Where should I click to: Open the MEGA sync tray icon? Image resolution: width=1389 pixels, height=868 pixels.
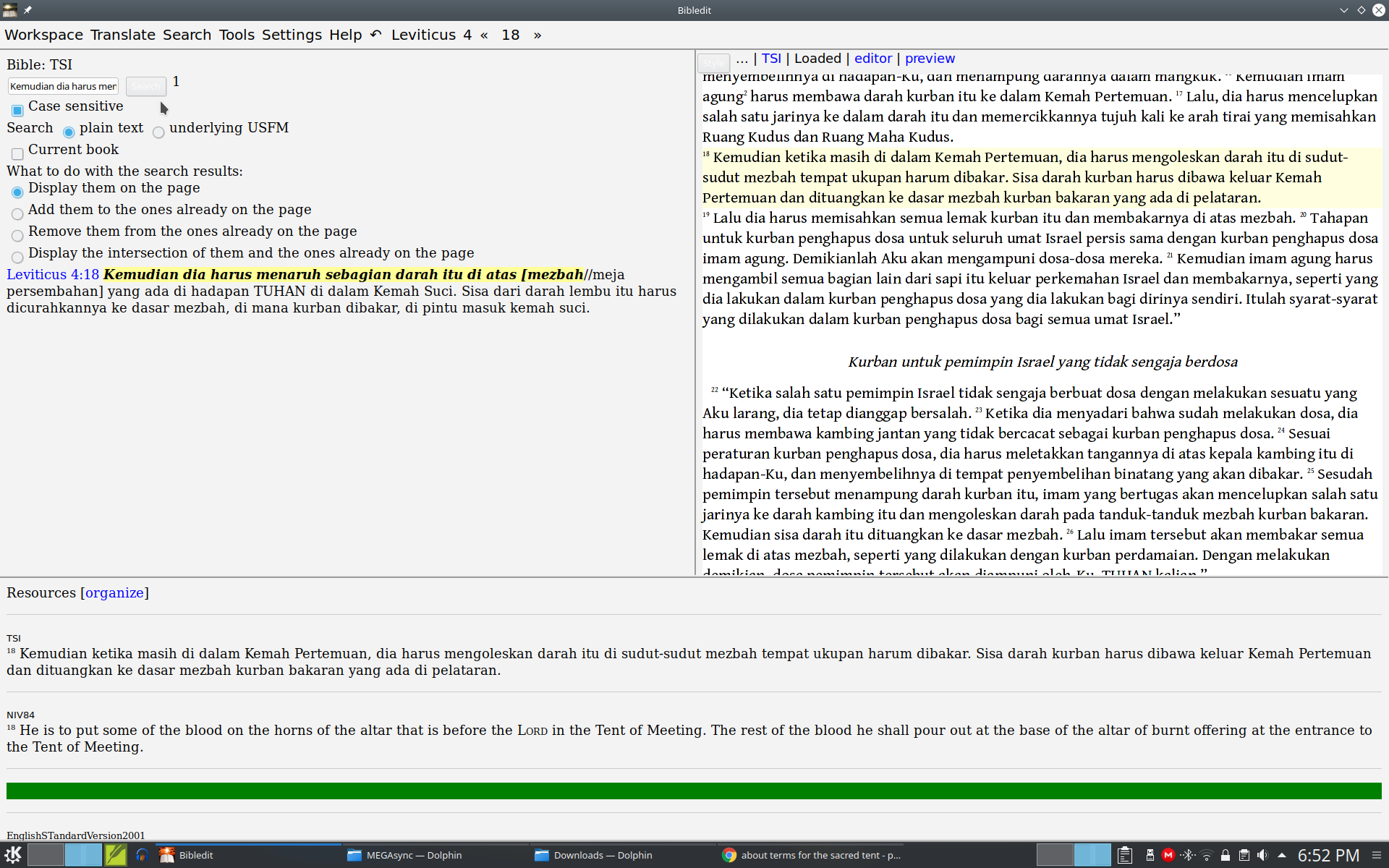1168,855
